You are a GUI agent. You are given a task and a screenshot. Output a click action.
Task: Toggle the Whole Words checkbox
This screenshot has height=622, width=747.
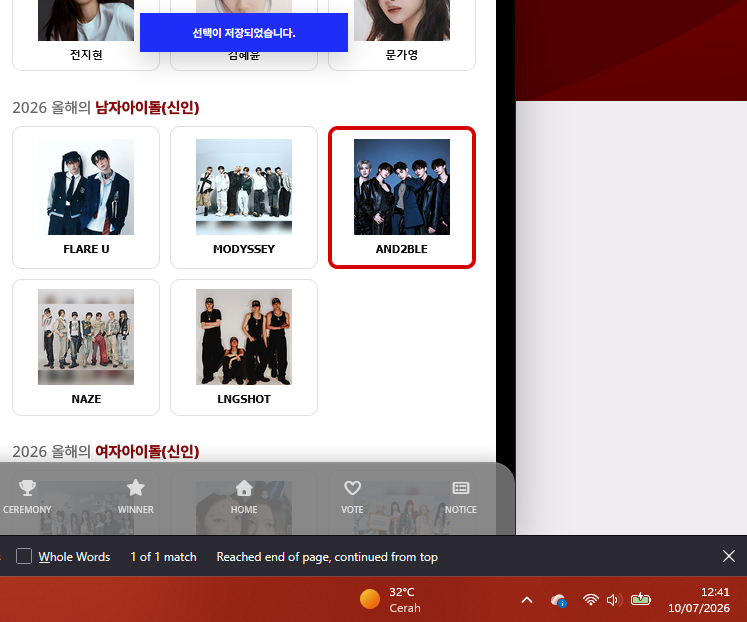coord(24,556)
